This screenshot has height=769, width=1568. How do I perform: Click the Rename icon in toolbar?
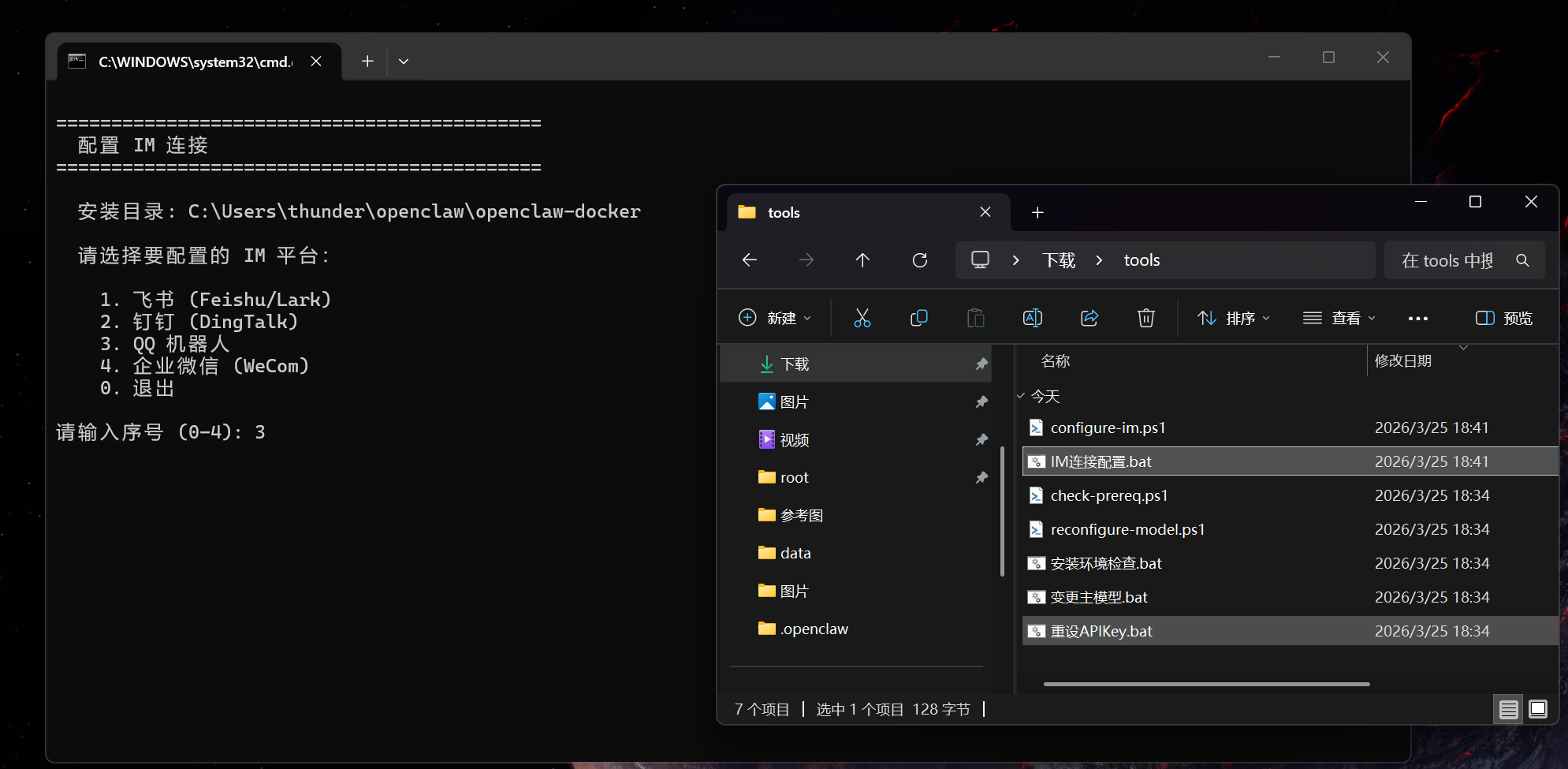point(1032,318)
